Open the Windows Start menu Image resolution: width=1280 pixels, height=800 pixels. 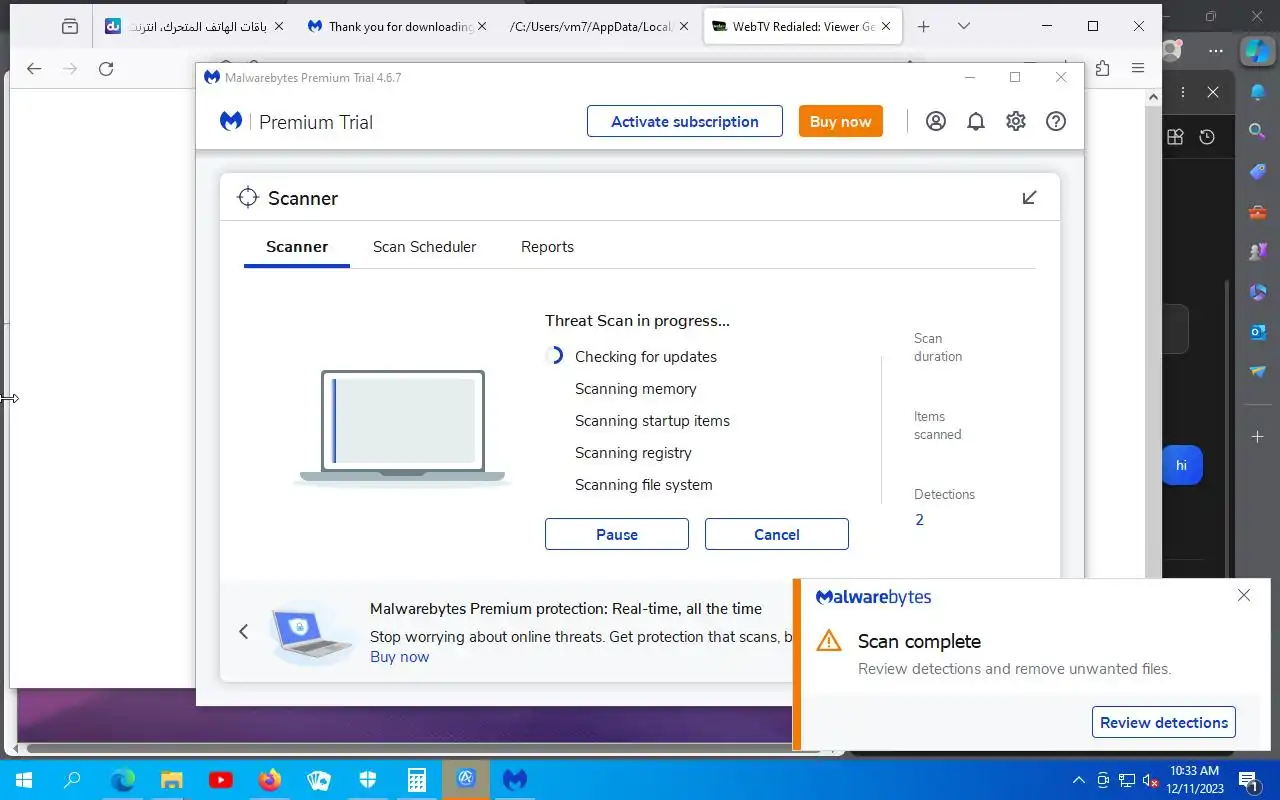click(23, 780)
